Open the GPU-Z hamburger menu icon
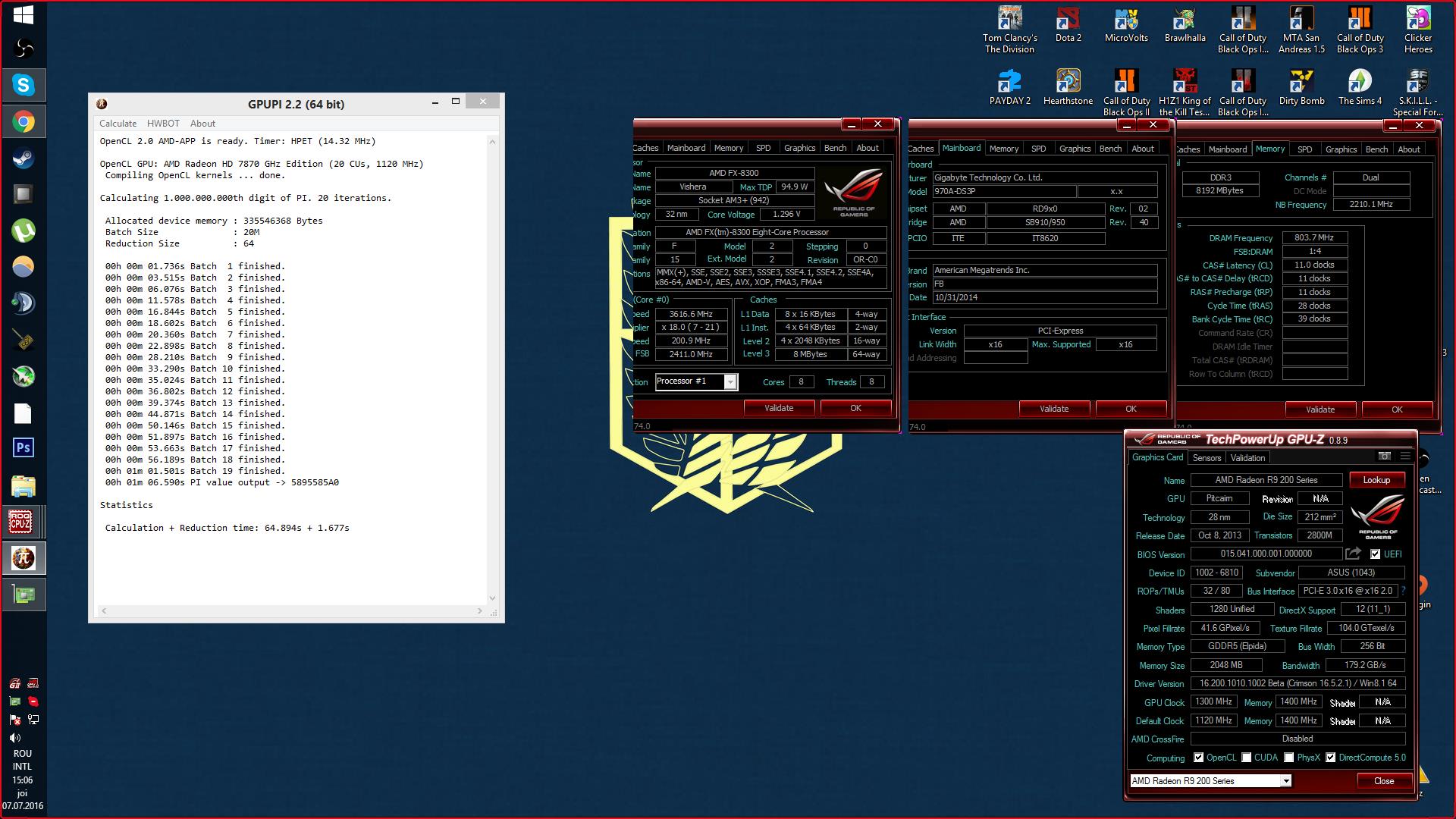Screen dimensions: 1456x819 coord(1405,456)
